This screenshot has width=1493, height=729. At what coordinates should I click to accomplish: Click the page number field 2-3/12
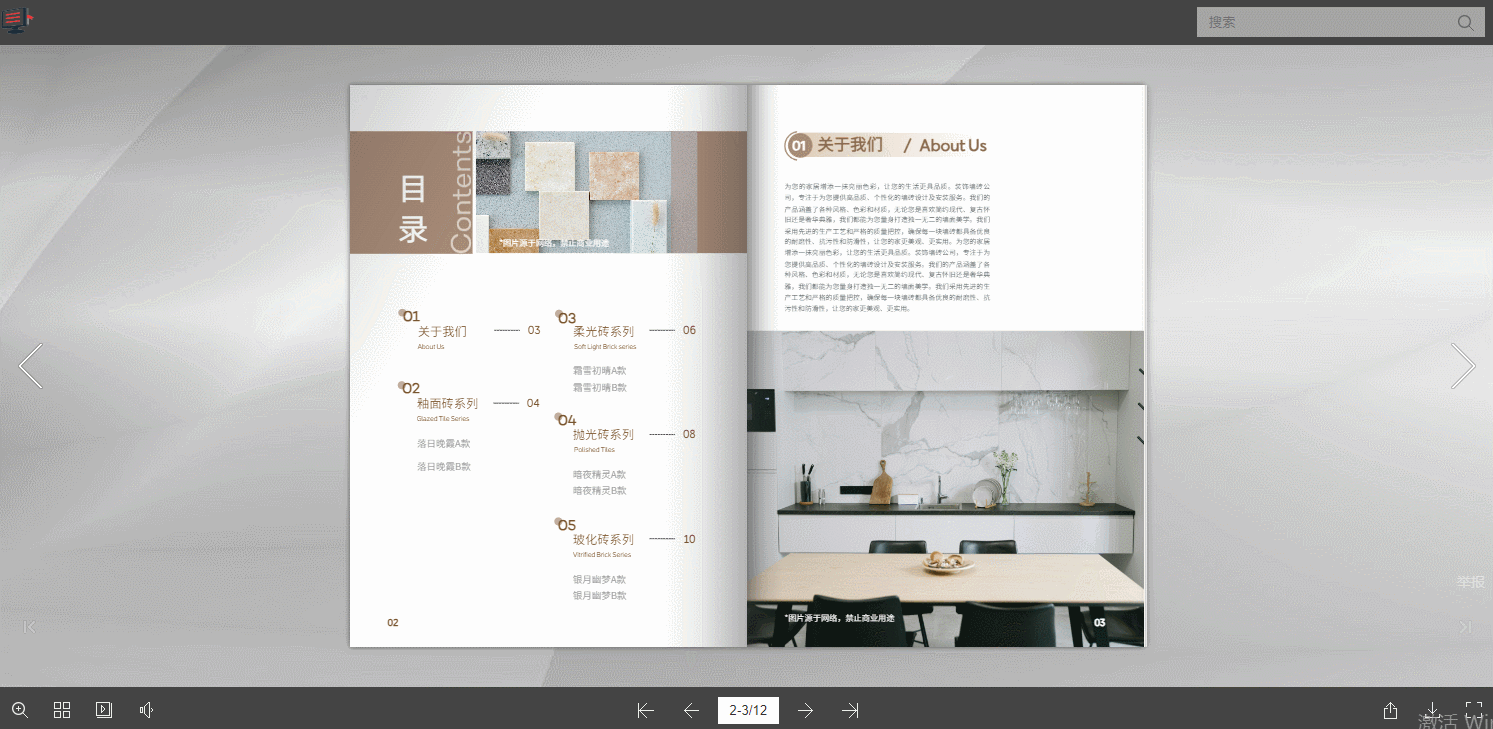[748, 711]
